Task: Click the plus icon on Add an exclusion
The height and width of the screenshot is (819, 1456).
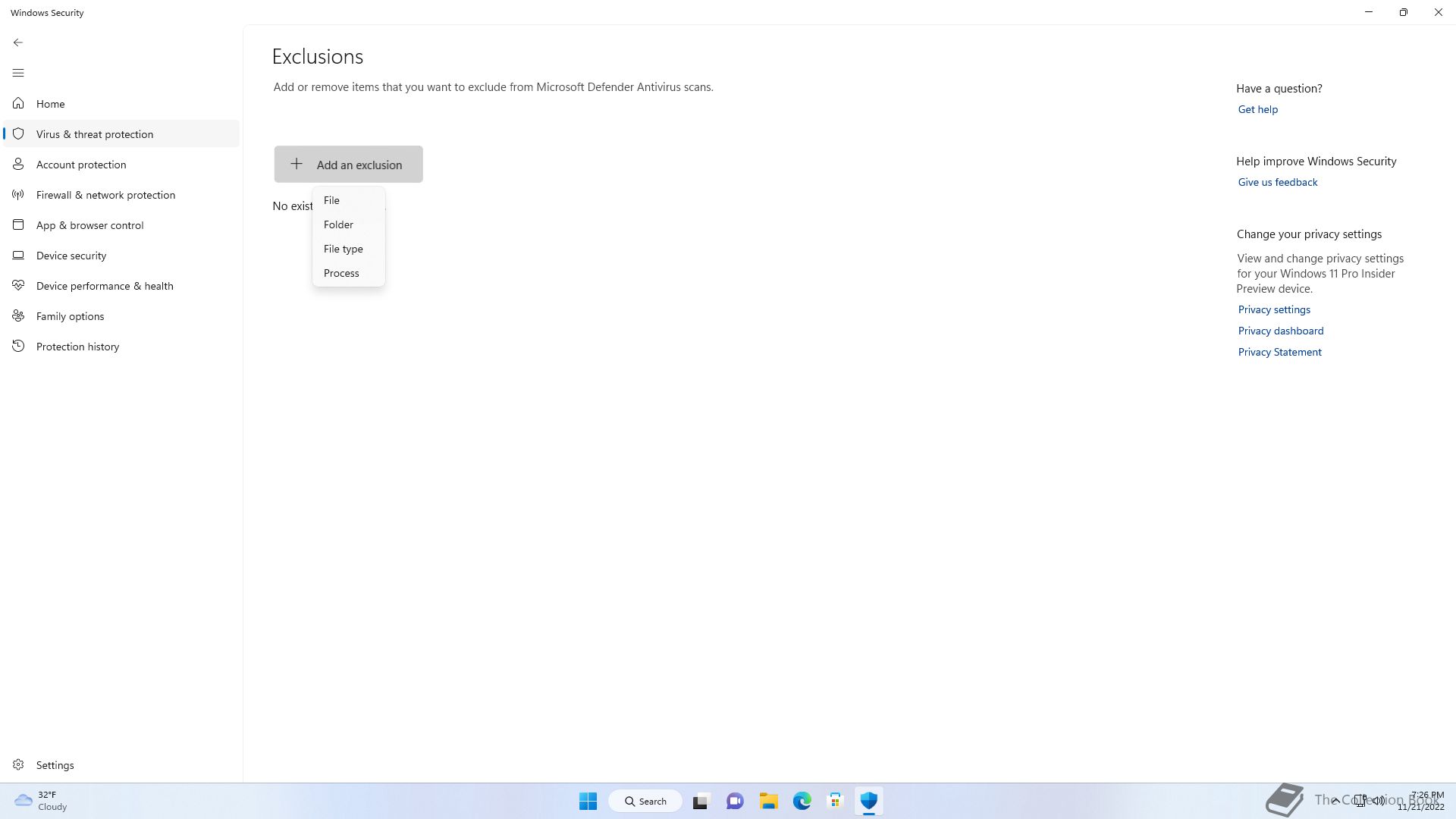Action: pyautogui.click(x=297, y=164)
